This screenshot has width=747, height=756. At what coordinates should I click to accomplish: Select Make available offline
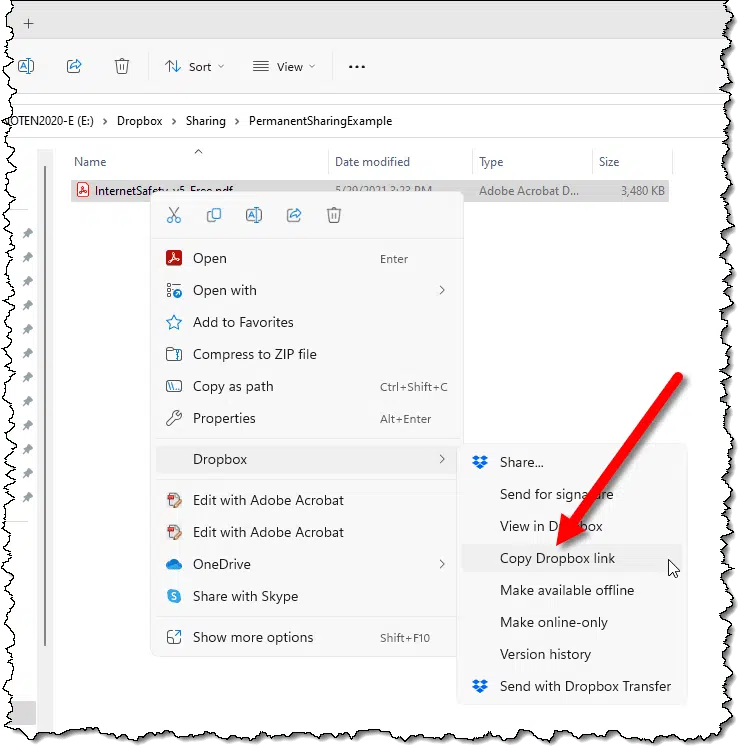[x=572, y=590]
